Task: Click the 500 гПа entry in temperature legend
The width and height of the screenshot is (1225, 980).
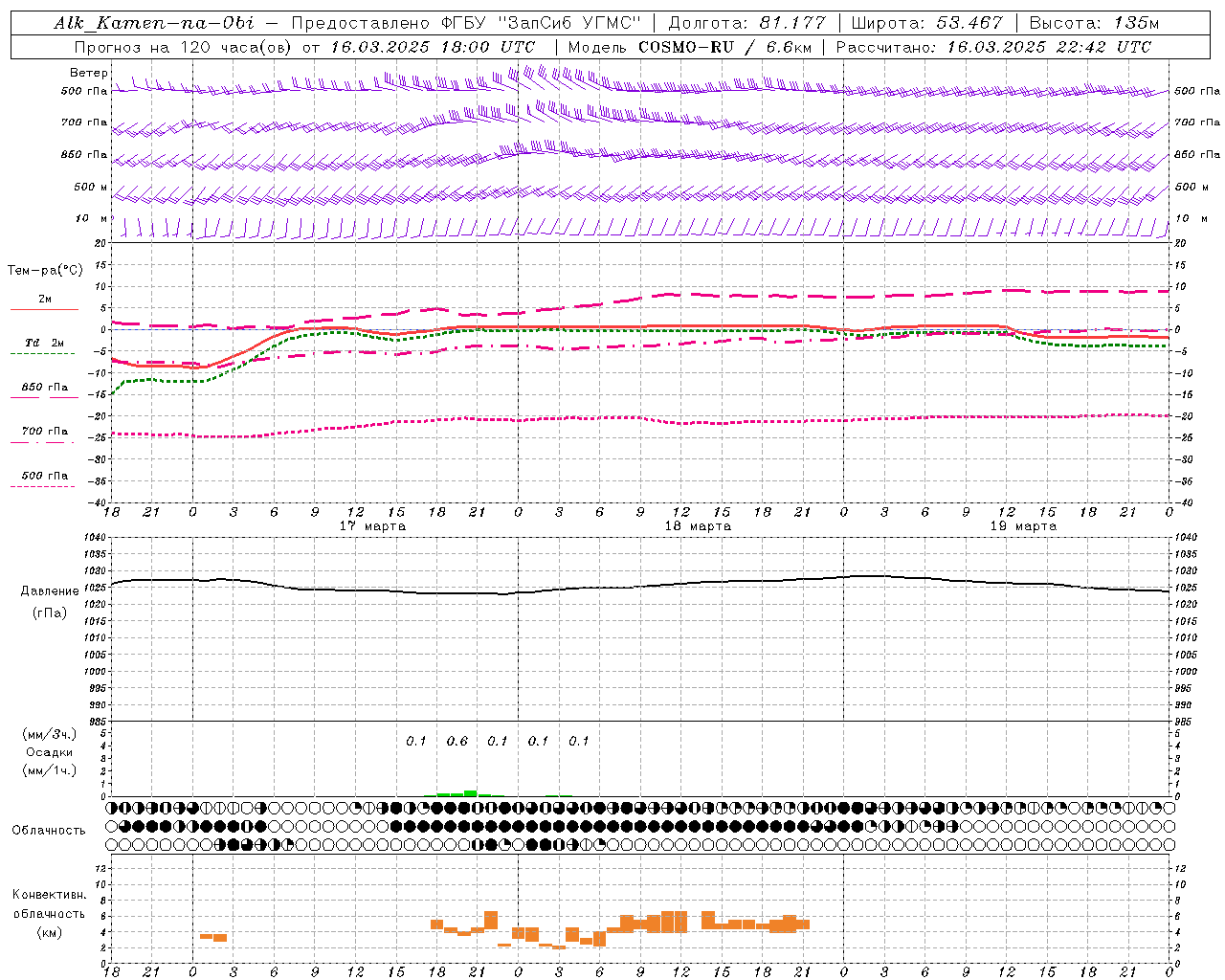Action: [45, 476]
